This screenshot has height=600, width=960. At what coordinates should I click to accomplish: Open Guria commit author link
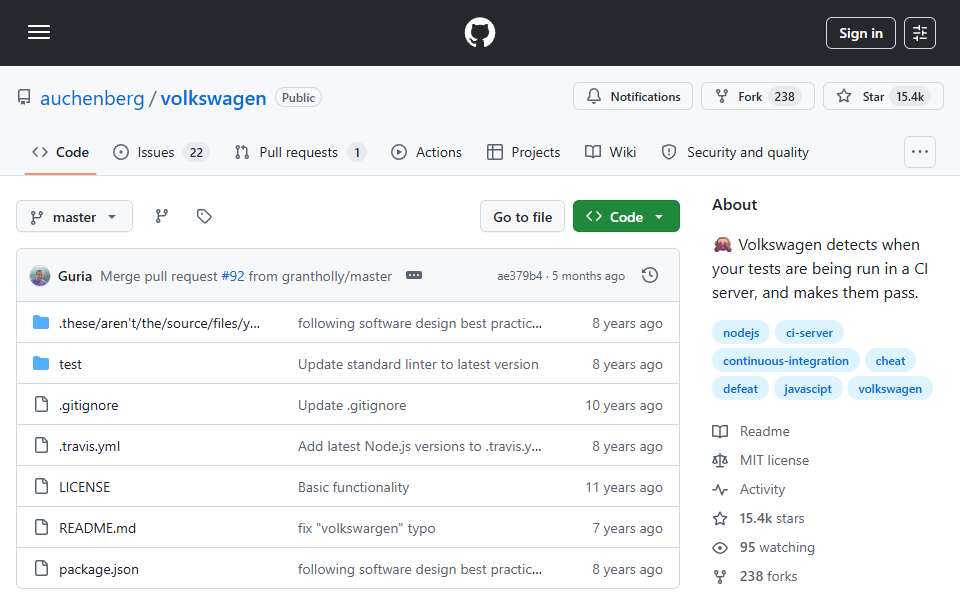[x=75, y=276]
